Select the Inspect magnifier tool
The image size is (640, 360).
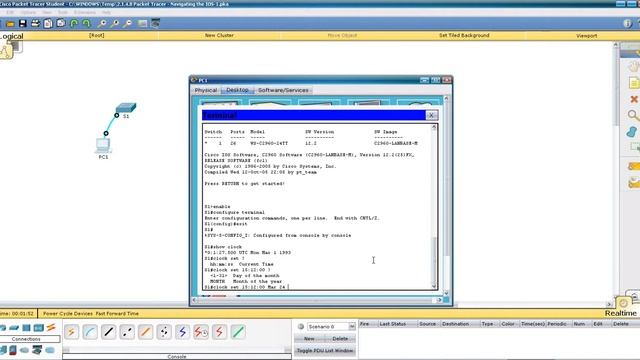[633, 116]
